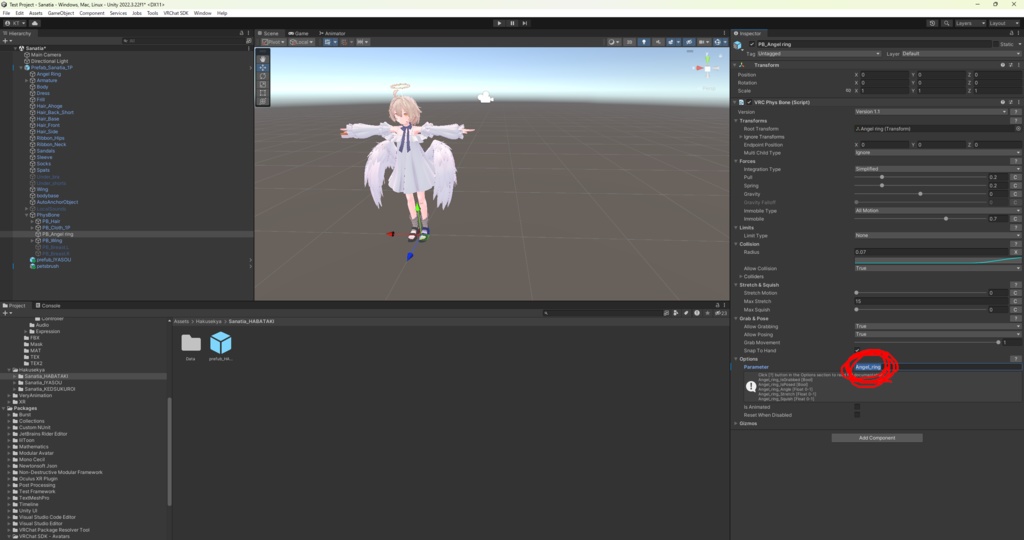Expand the Ignore Transforms foldout

740,136
